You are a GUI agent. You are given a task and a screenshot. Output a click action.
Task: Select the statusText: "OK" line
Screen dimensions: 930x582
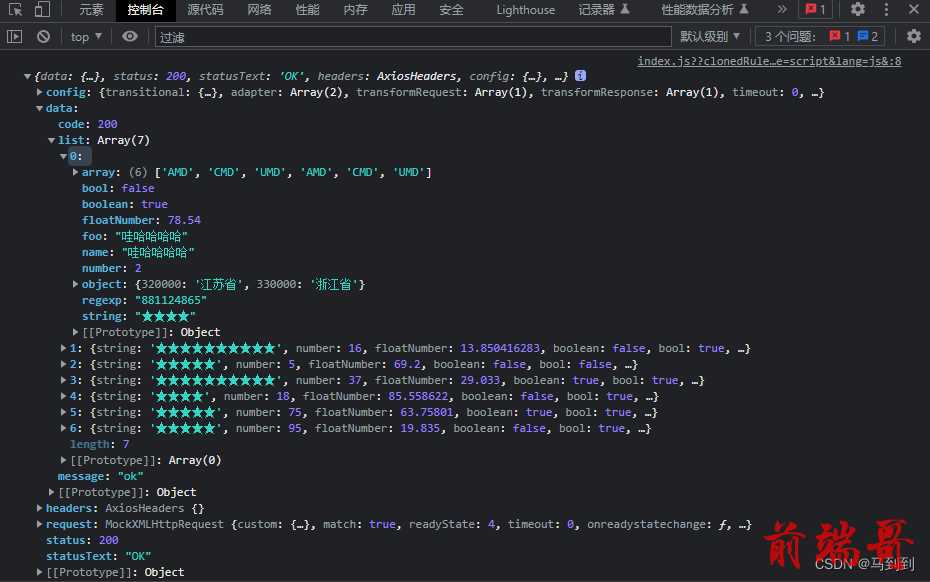98,556
